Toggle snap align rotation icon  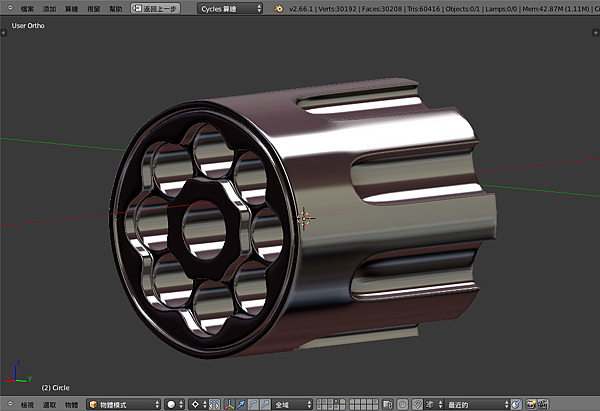[x=516, y=404]
